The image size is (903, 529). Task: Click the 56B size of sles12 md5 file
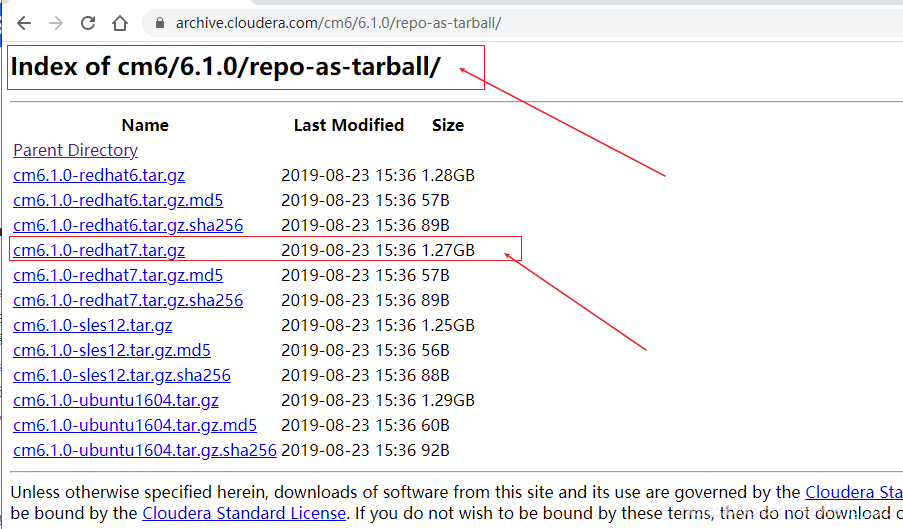[435, 351]
